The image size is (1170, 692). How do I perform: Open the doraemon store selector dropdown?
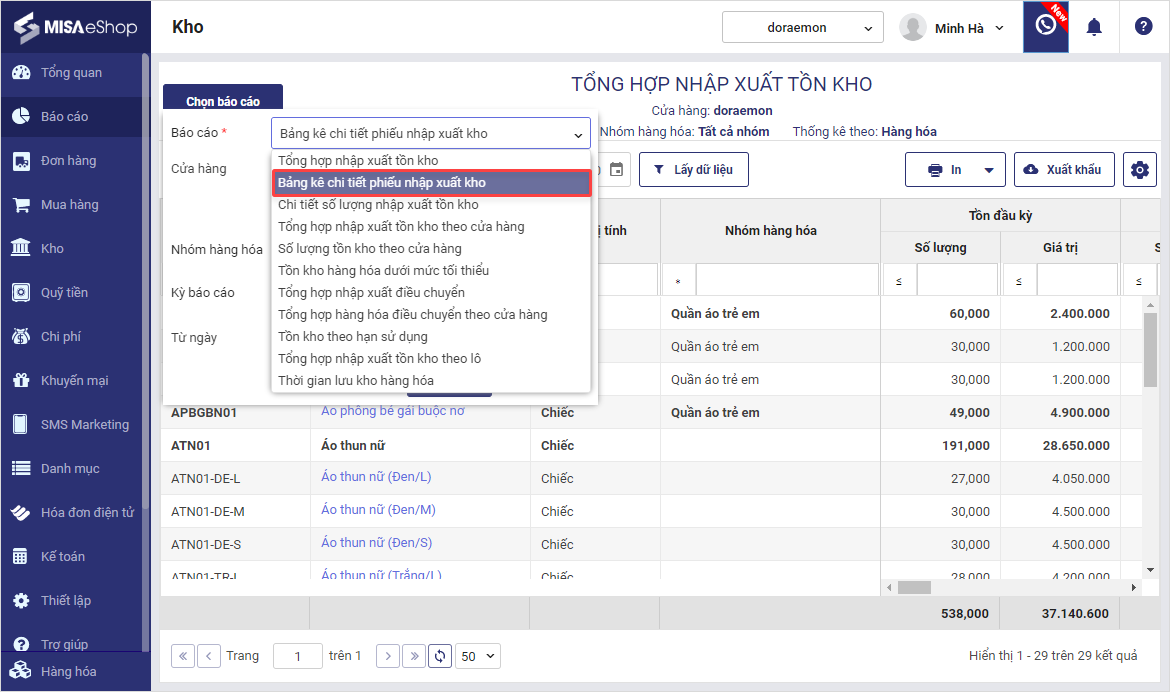click(x=803, y=28)
